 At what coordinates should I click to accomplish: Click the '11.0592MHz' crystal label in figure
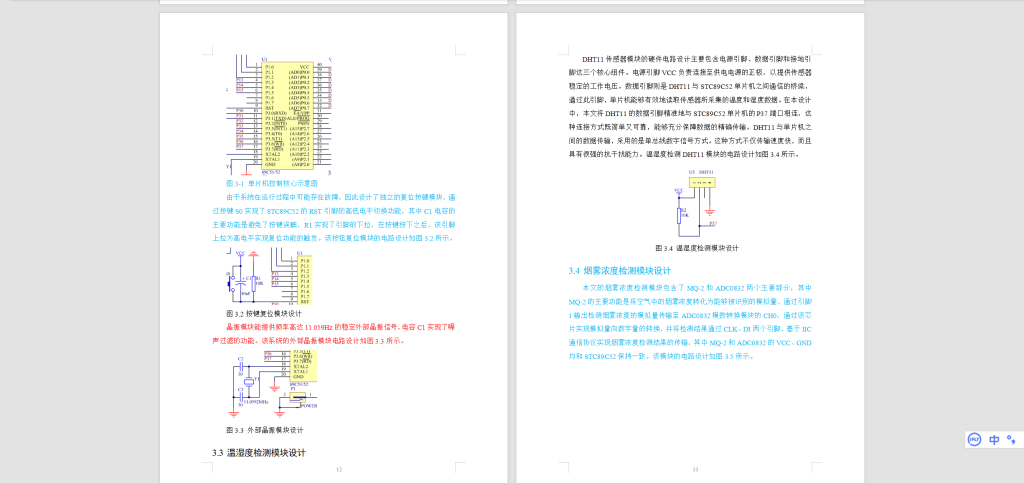pos(256,401)
